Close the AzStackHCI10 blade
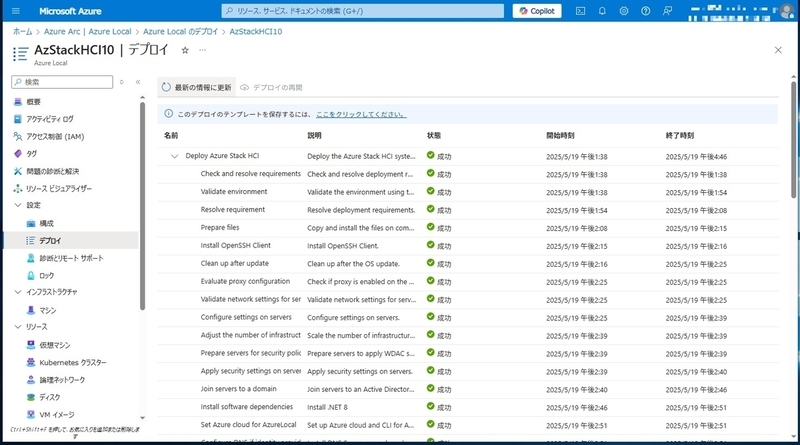The image size is (800, 445). click(x=778, y=50)
